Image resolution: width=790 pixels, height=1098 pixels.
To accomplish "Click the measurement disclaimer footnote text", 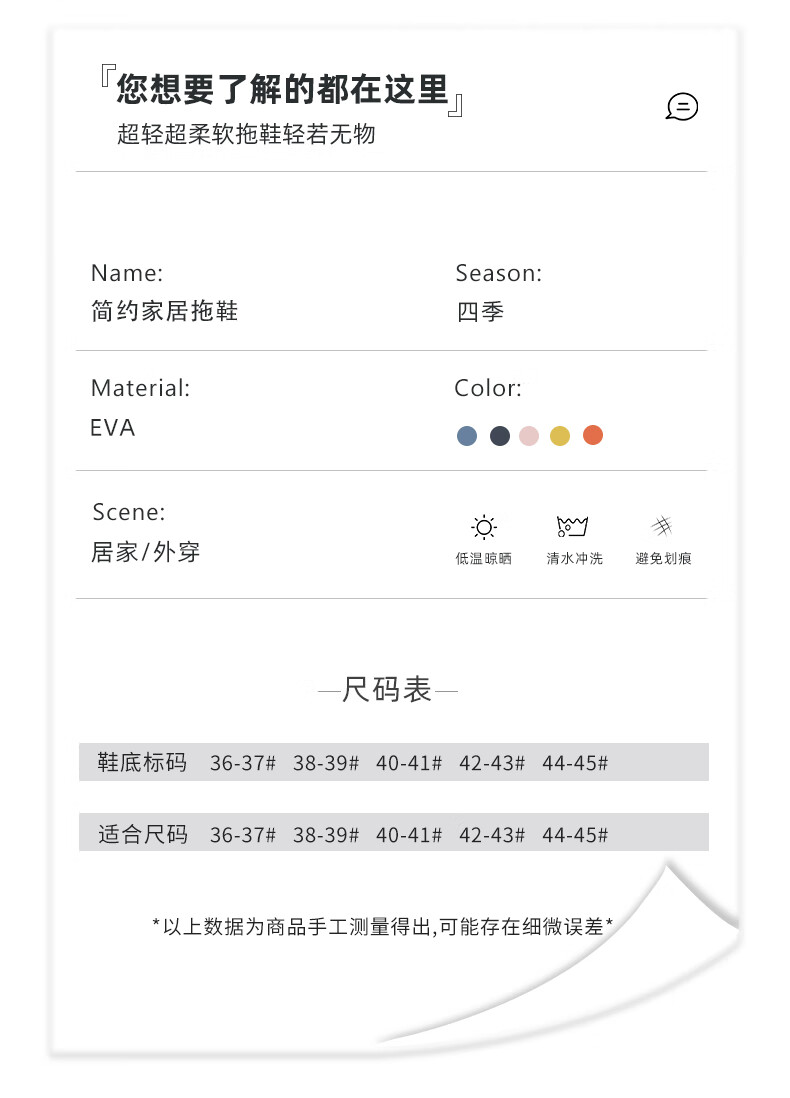I will [382, 926].
